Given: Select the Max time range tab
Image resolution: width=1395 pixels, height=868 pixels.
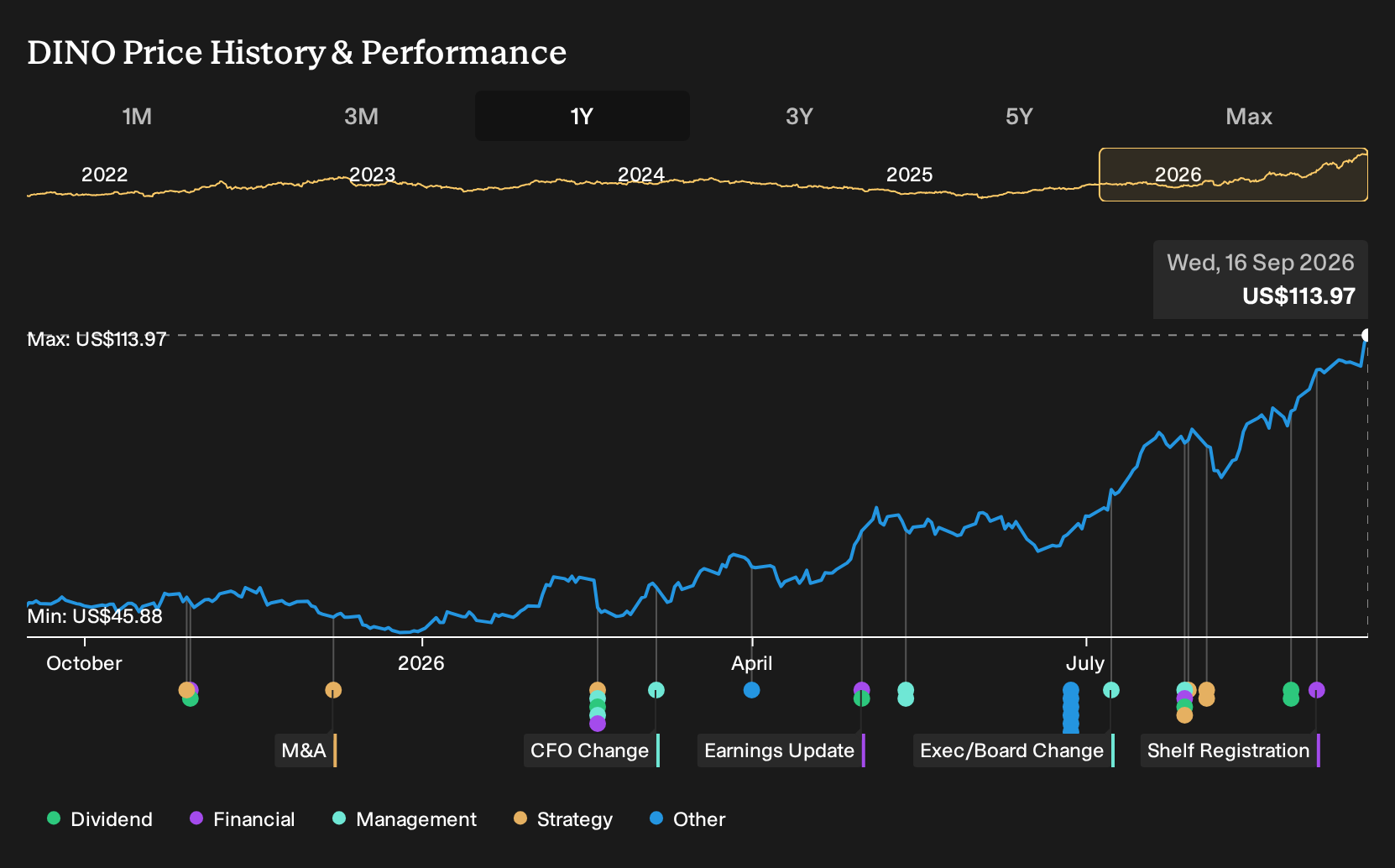Looking at the screenshot, I should (1249, 116).
